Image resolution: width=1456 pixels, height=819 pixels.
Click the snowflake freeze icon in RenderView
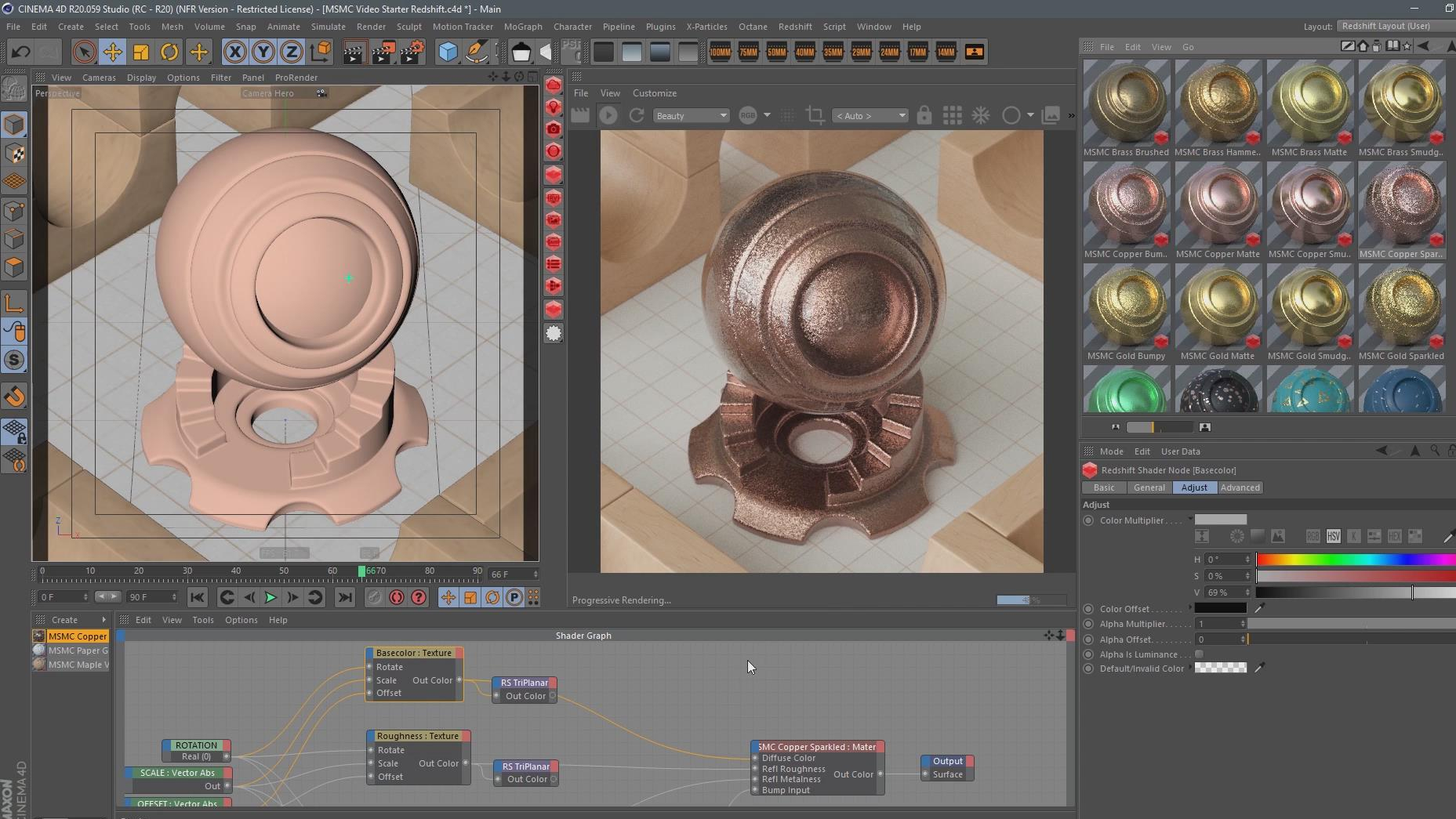point(980,115)
